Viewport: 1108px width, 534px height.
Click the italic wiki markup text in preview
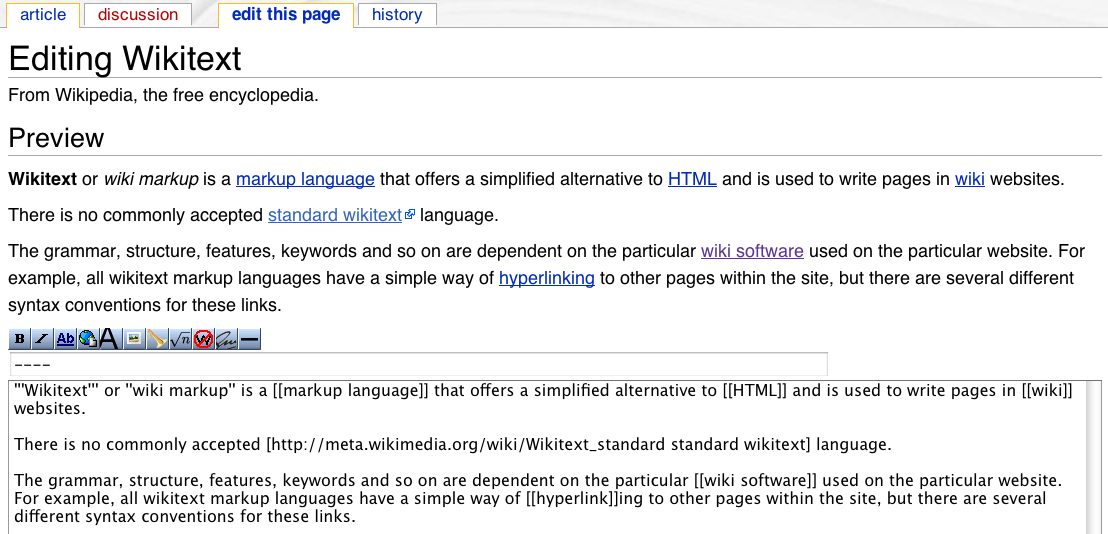point(151,179)
